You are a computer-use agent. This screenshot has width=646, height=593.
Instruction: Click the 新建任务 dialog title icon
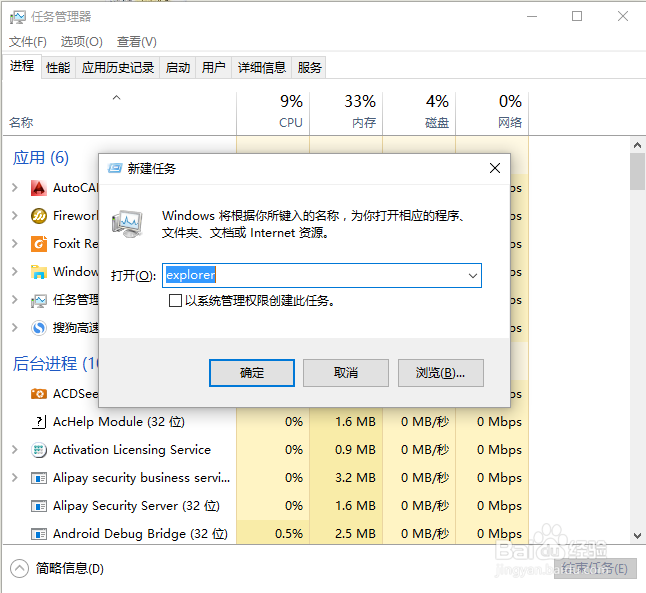pos(115,168)
